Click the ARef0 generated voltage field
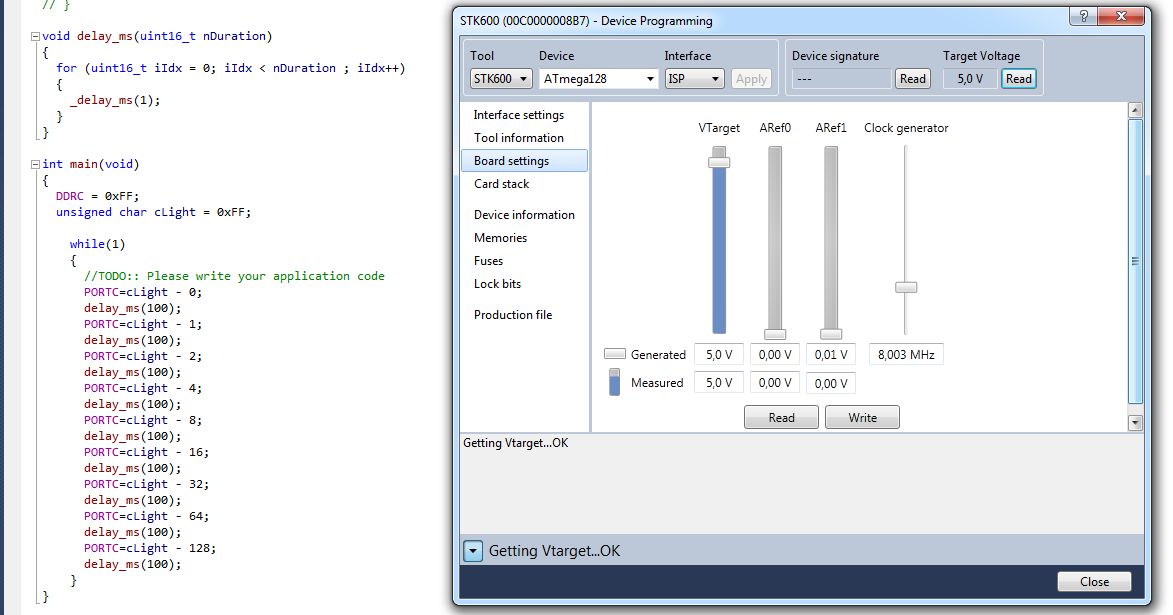 click(775, 355)
